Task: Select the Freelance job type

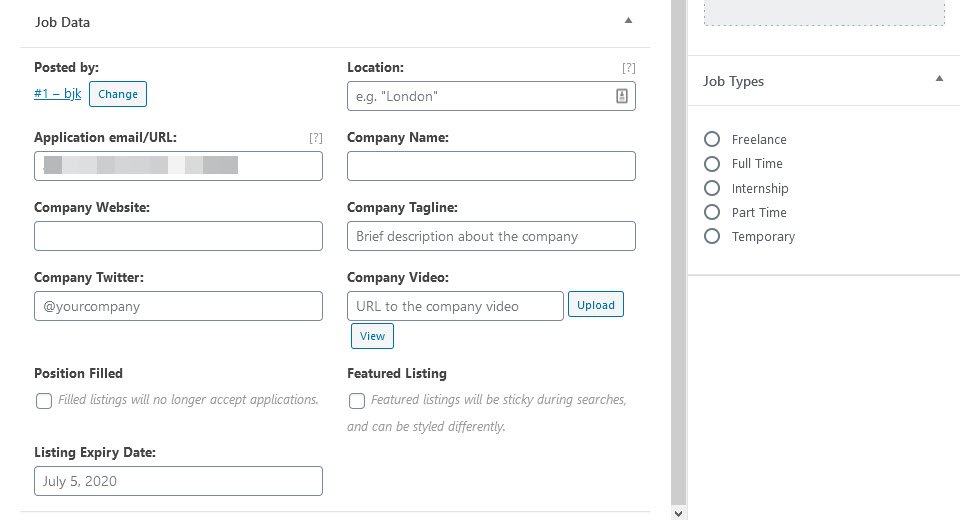Action: (711, 139)
